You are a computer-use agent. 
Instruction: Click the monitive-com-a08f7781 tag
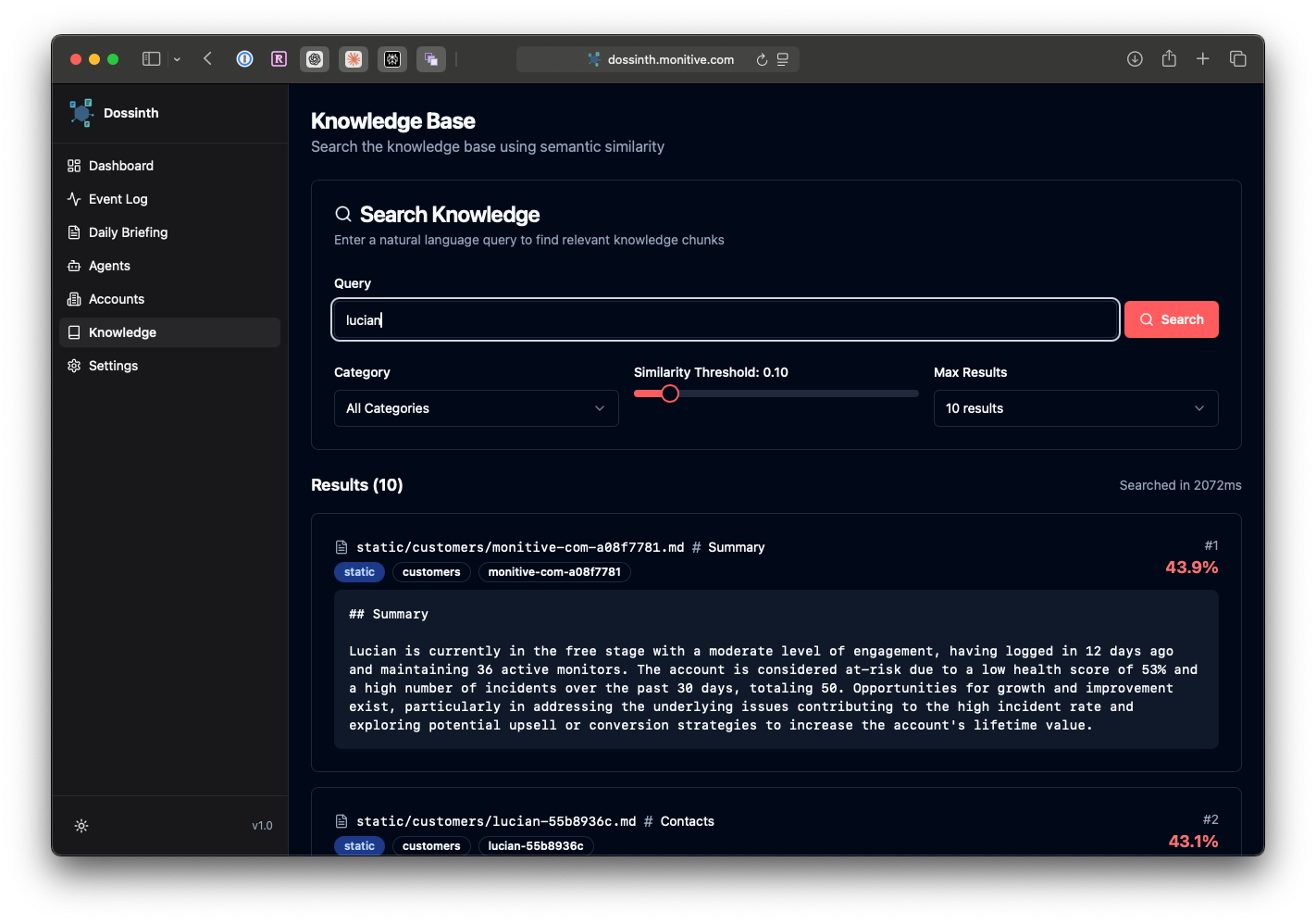click(x=554, y=572)
